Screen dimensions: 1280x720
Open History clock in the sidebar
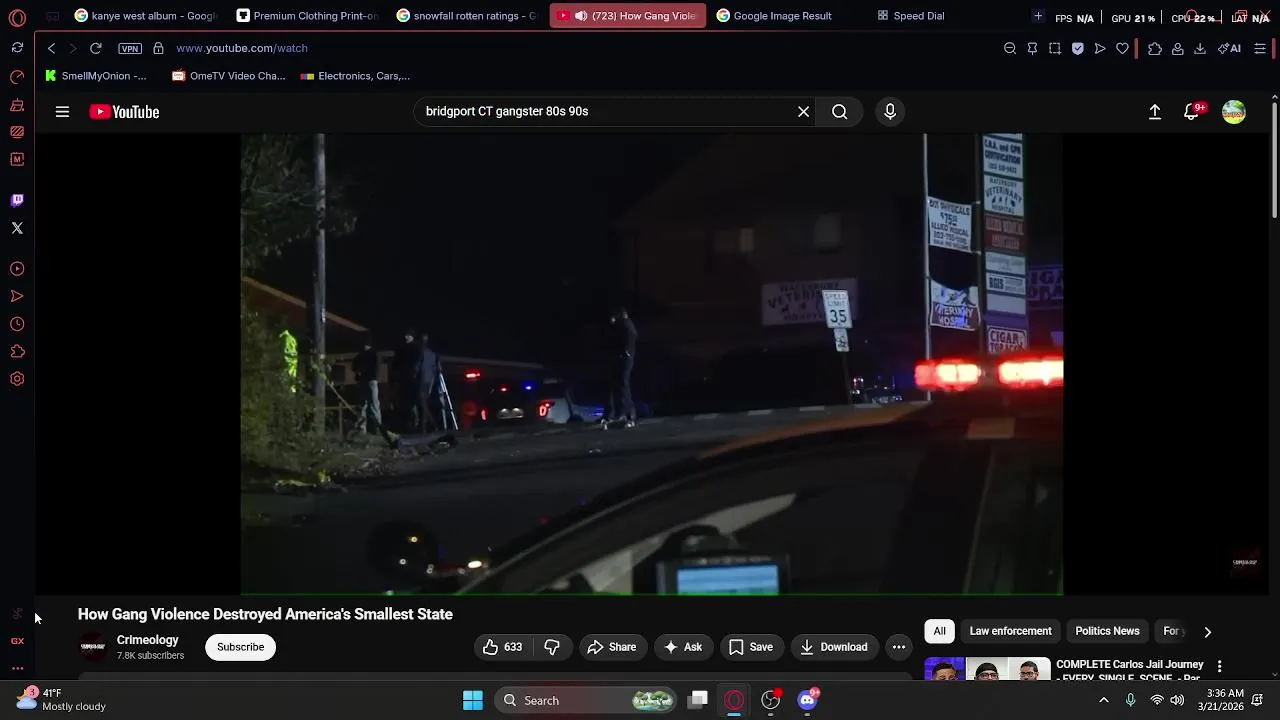coord(17,324)
